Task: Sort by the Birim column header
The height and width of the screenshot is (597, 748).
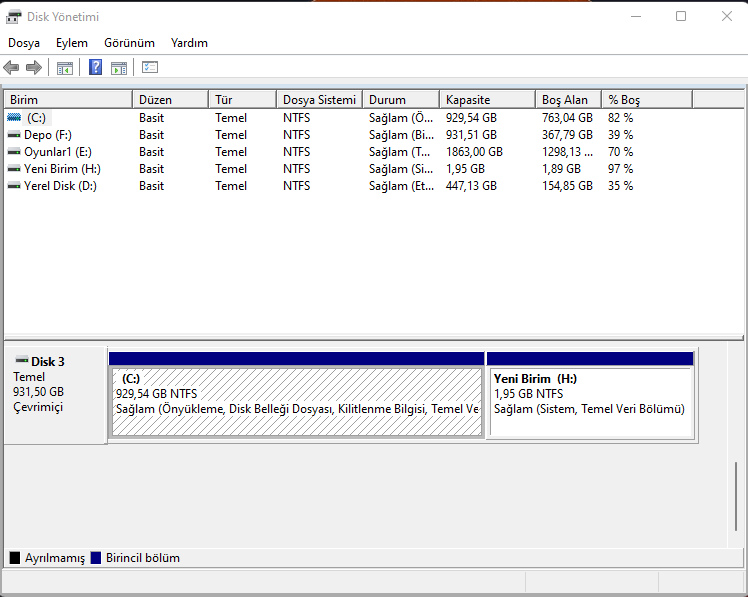Action: [68, 100]
